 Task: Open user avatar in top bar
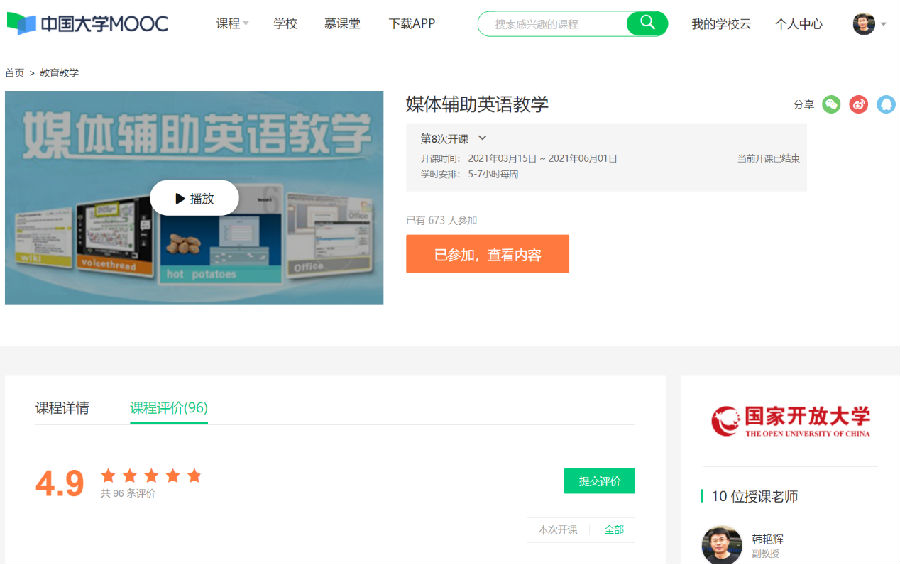point(863,23)
